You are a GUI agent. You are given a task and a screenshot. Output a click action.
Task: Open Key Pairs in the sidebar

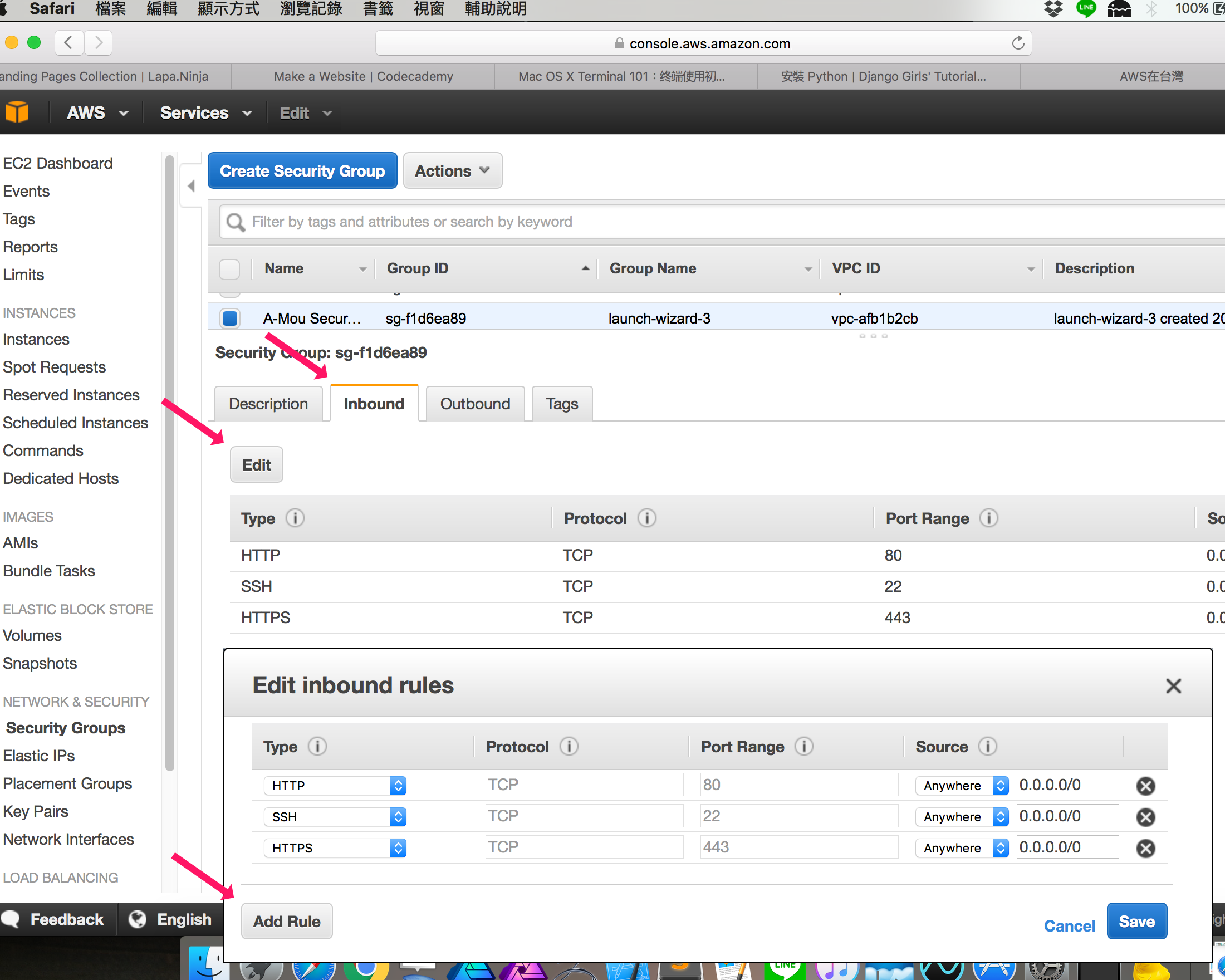[x=35, y=811]
